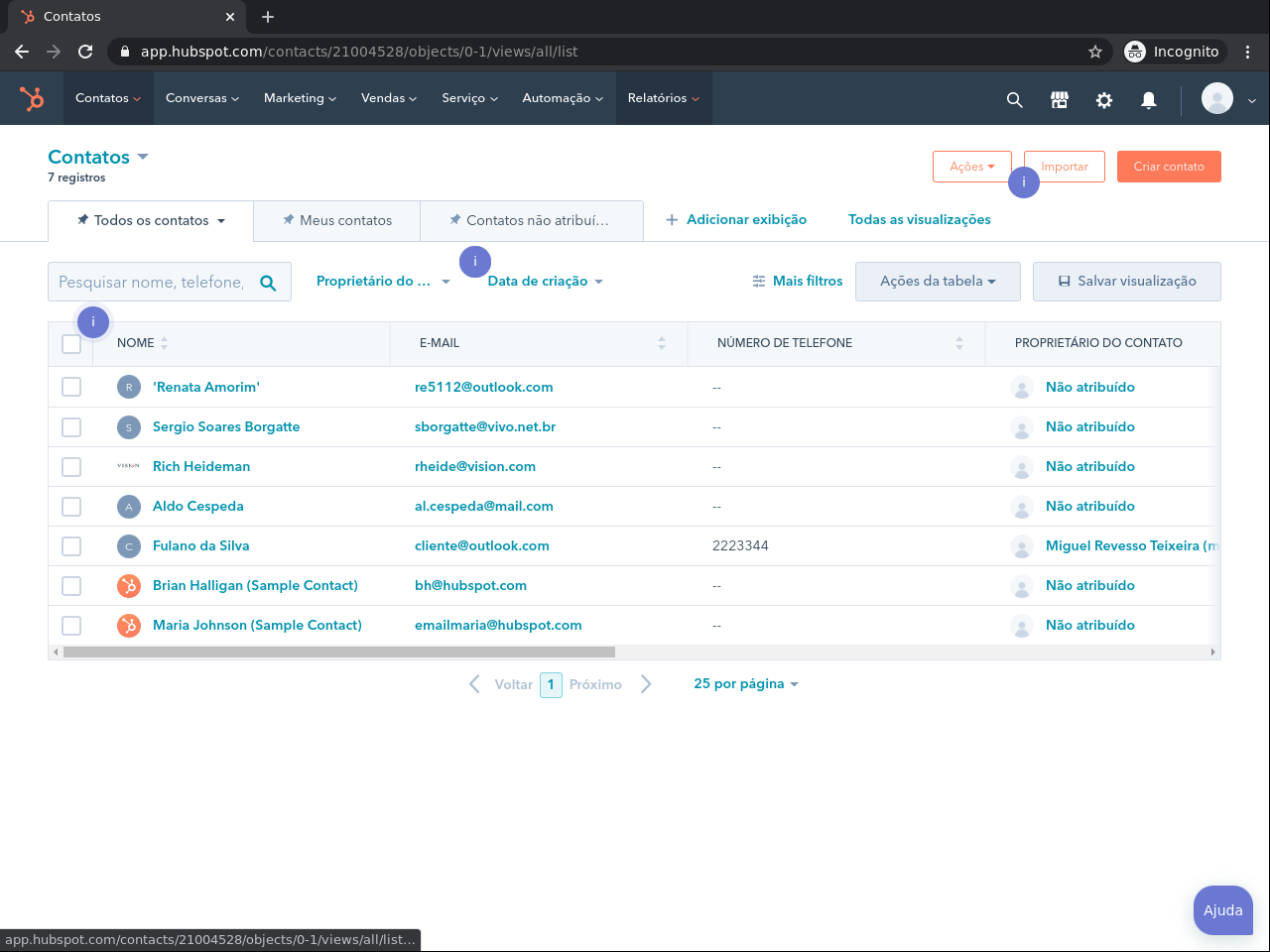Select the checkbox next to Fulano da Silva
The image size is (1270, 952).
[71, 546]
